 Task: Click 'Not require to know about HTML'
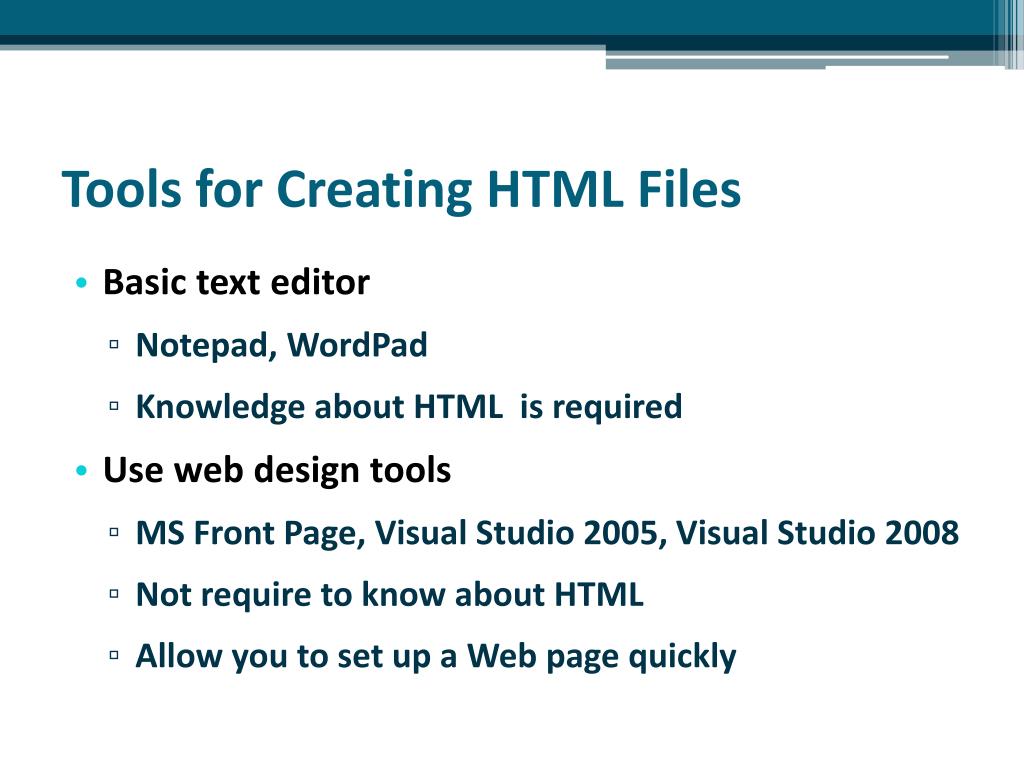pos(389,596)
